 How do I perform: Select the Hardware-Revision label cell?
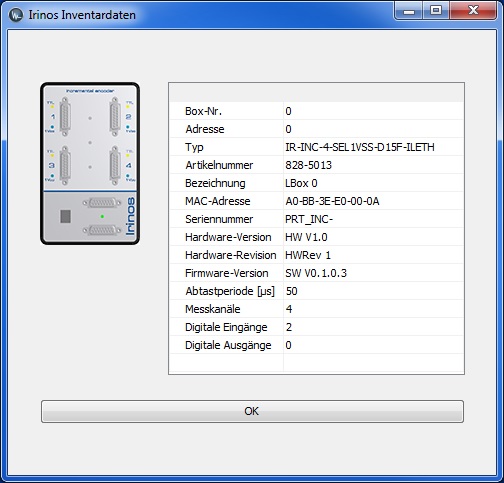(227, 255)
